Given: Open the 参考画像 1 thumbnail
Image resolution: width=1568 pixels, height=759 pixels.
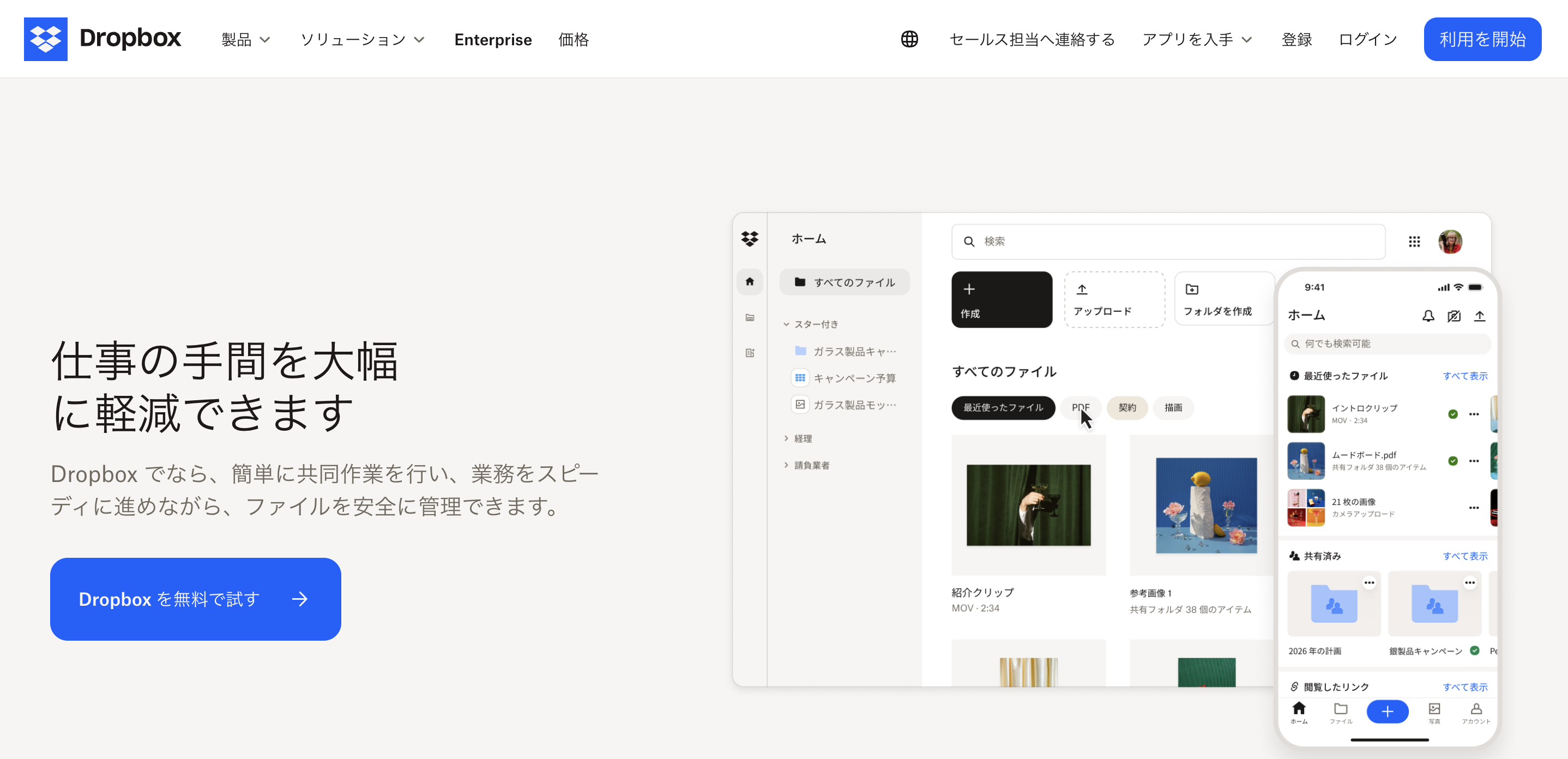Looking at the screenshot, I should (x=1206, y=505).
